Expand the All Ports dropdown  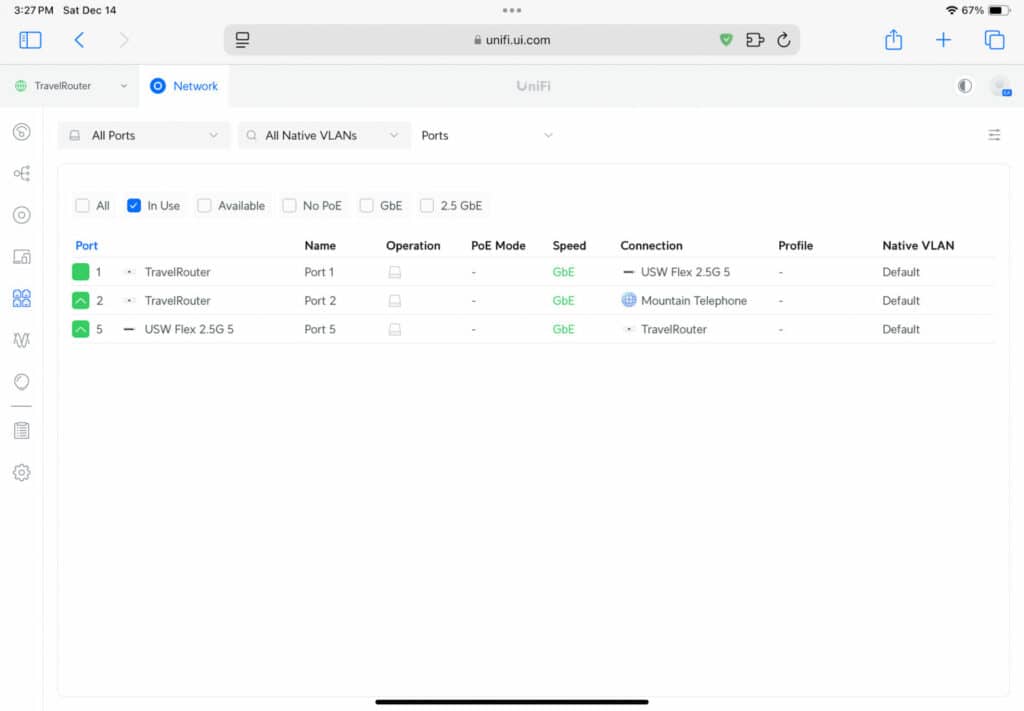(144, 135)
